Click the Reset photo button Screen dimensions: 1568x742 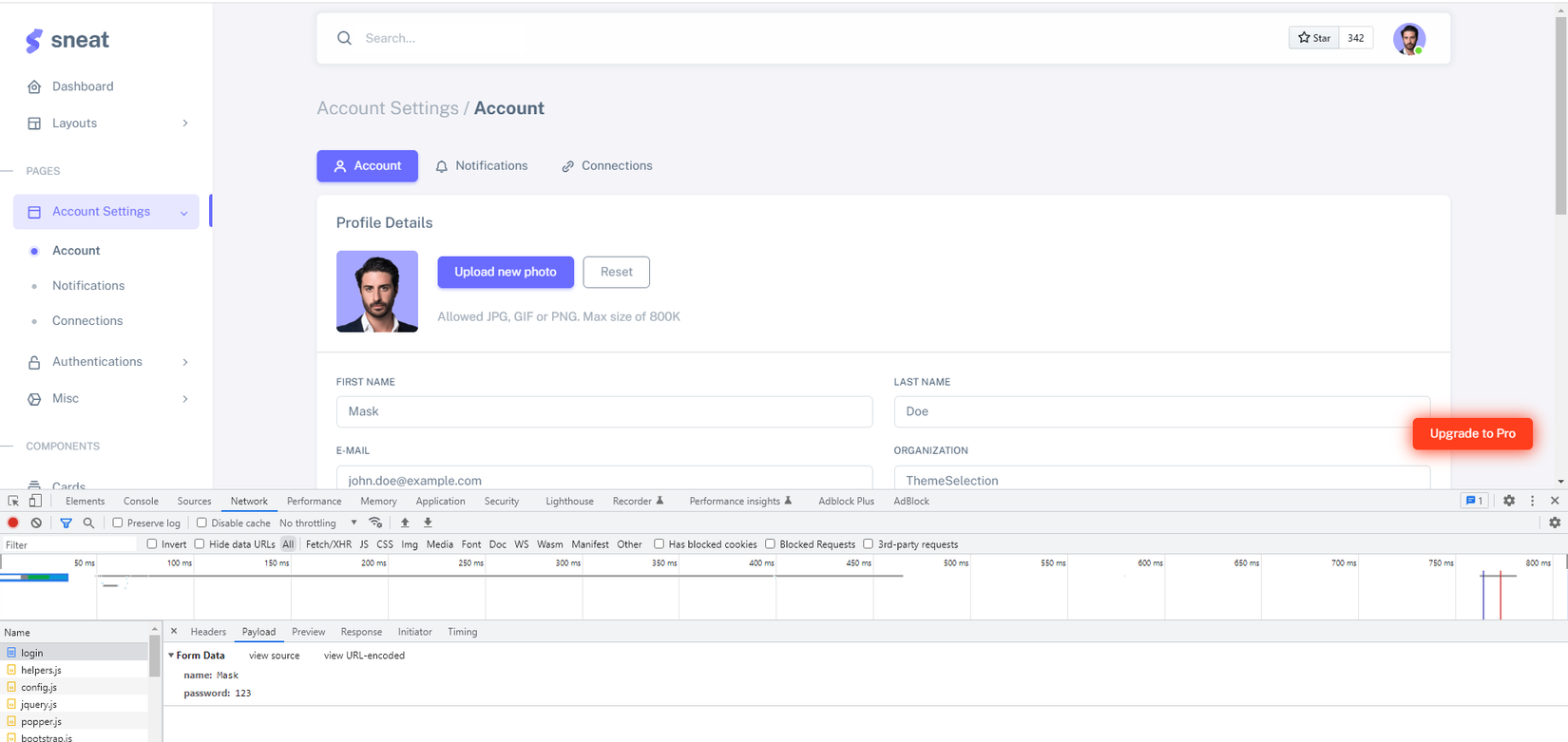(617, 272)
